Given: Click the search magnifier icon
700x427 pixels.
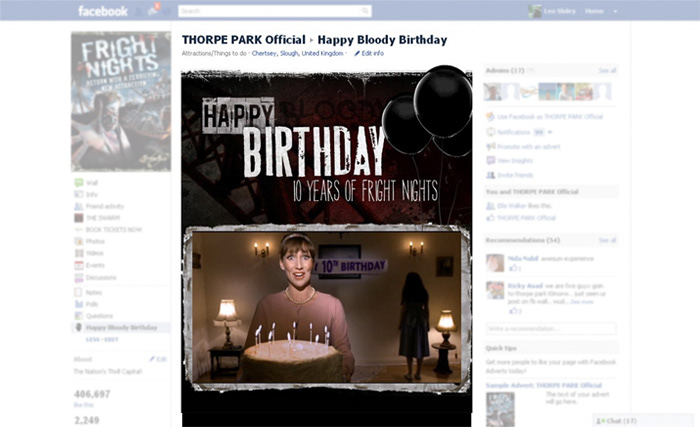Looking at the screenshot, I should click(365, 11).
